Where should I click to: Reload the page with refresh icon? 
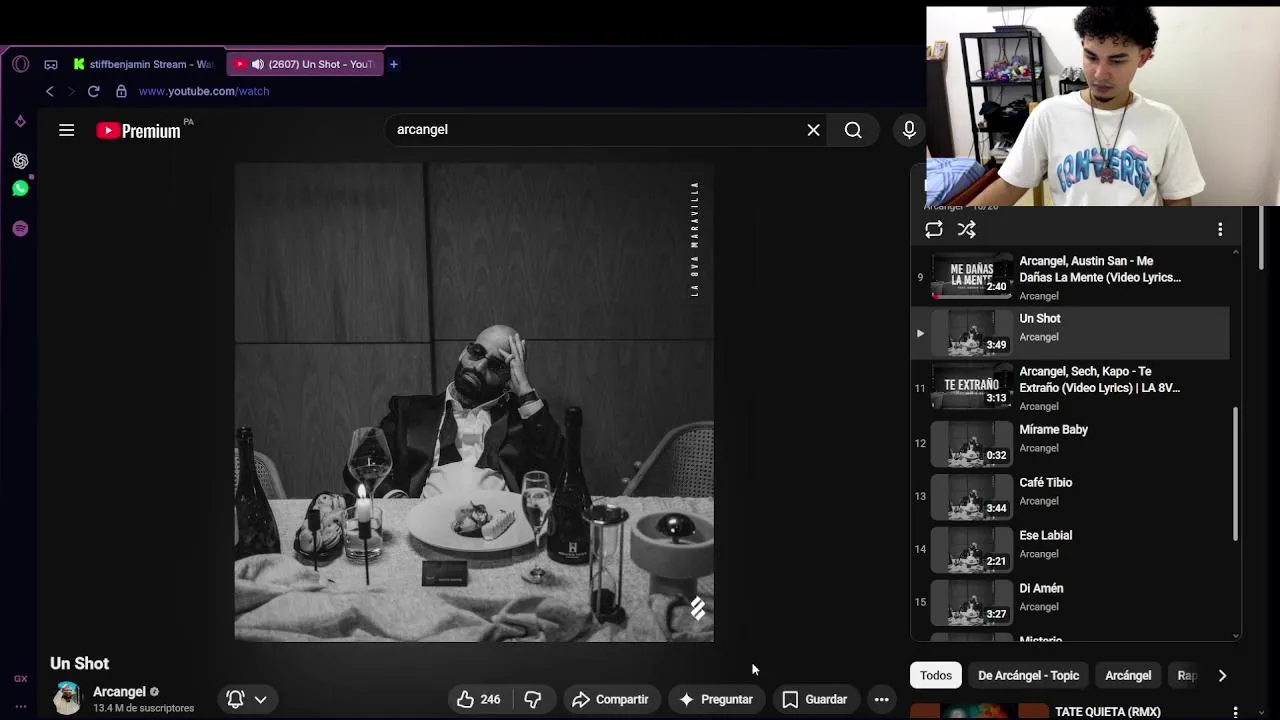pyautogui.click(x=93, y=91)
